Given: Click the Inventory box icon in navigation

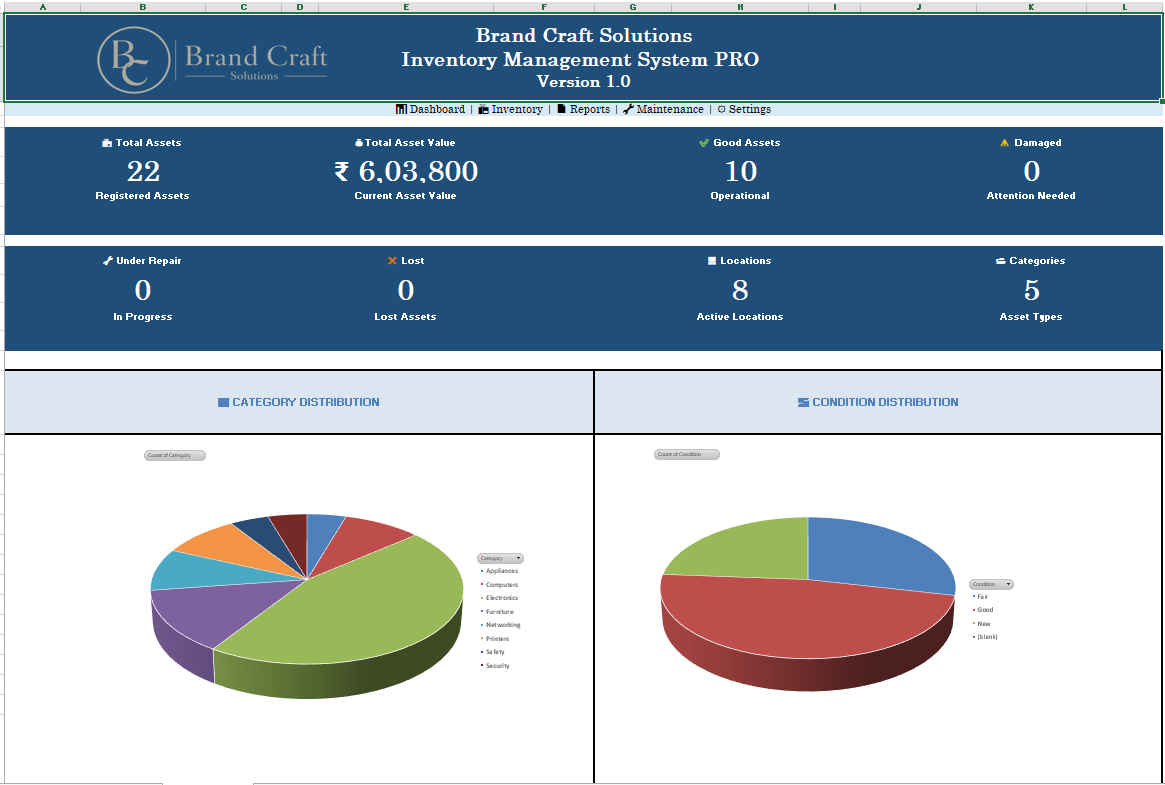Looking at the screenshot, I should 484,109.
